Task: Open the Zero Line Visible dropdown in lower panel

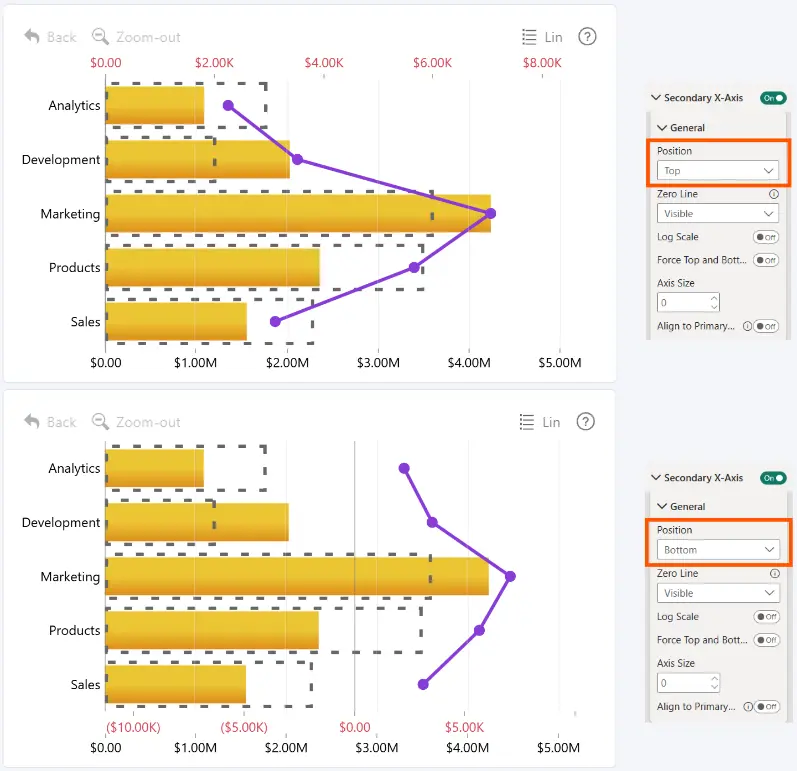Action: click(x=718, y=593)
